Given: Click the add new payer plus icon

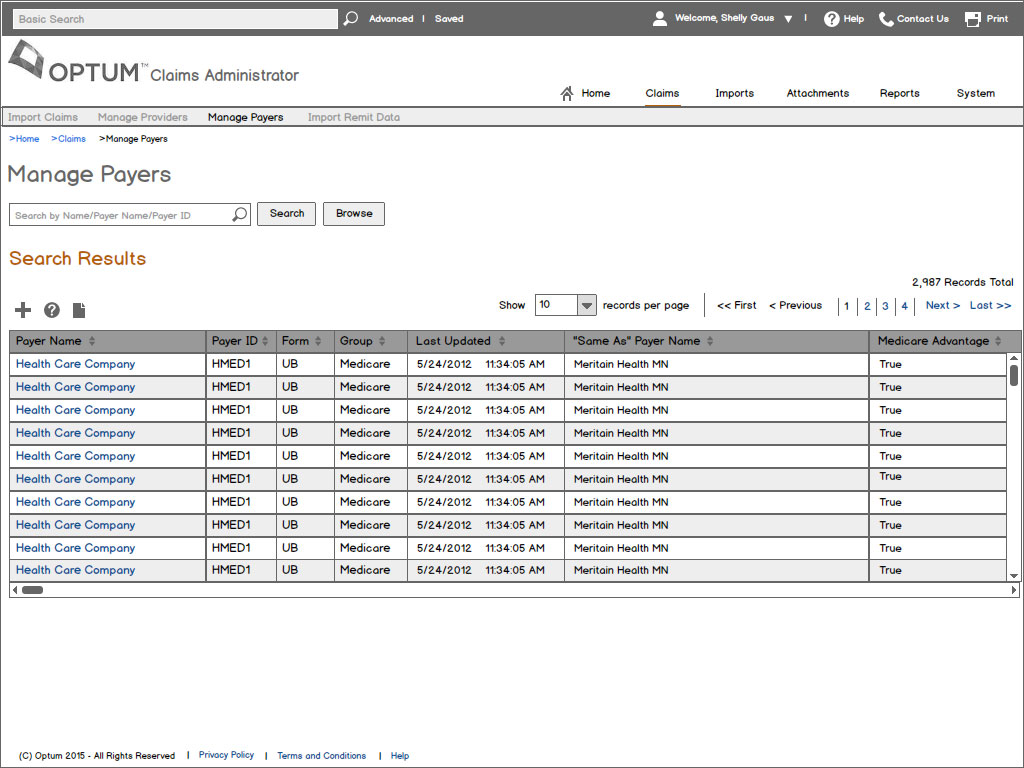Looking at the screenshot, I should point(23,311).
